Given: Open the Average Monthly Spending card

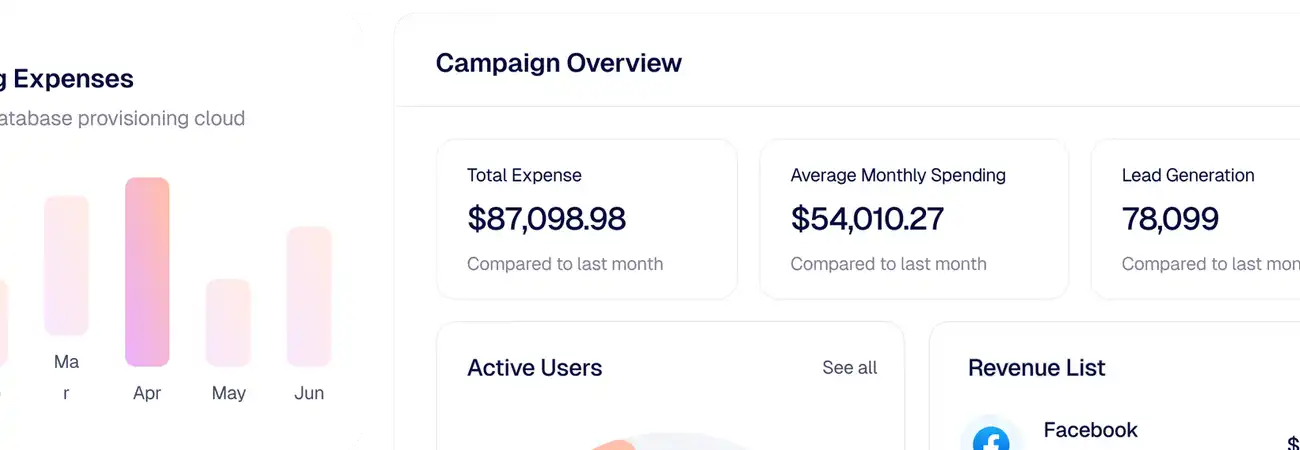Looking at the screenshot, I should (913, 219).
